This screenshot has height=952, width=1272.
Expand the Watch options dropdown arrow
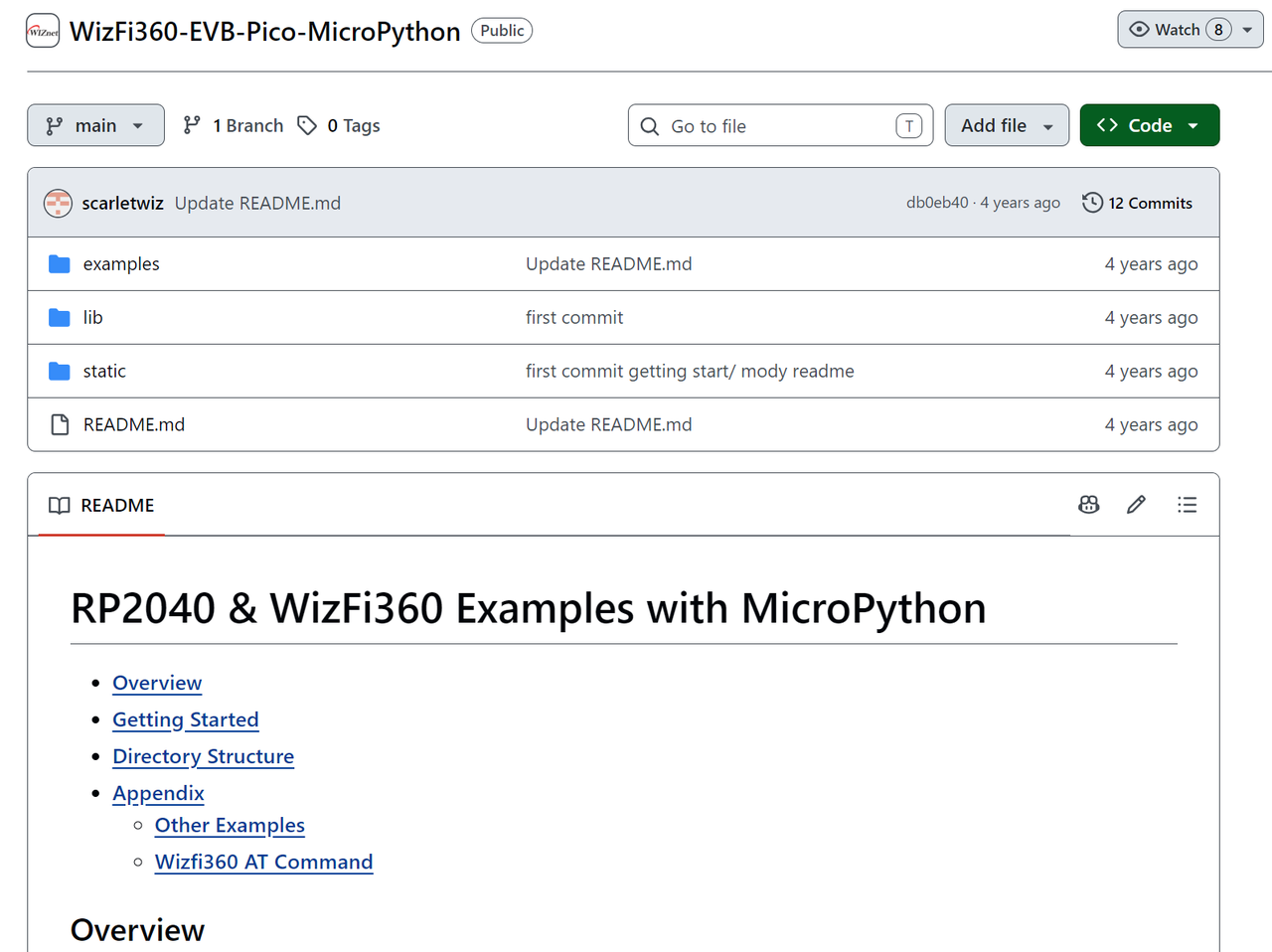[x=1247, y=30]
